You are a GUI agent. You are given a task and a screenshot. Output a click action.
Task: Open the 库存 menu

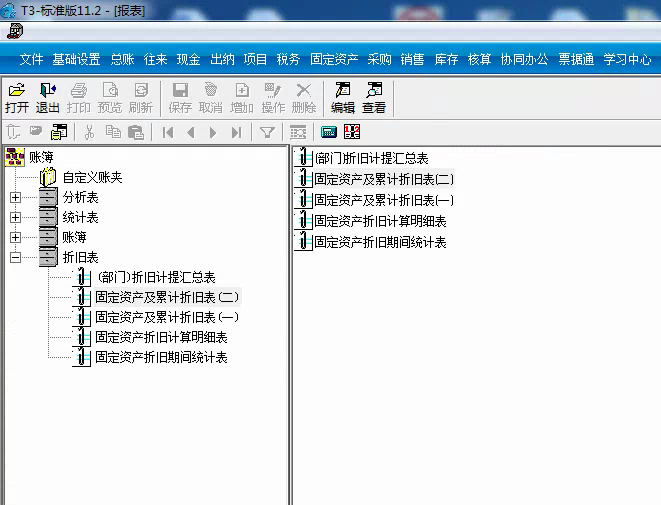tap(446, 59)
